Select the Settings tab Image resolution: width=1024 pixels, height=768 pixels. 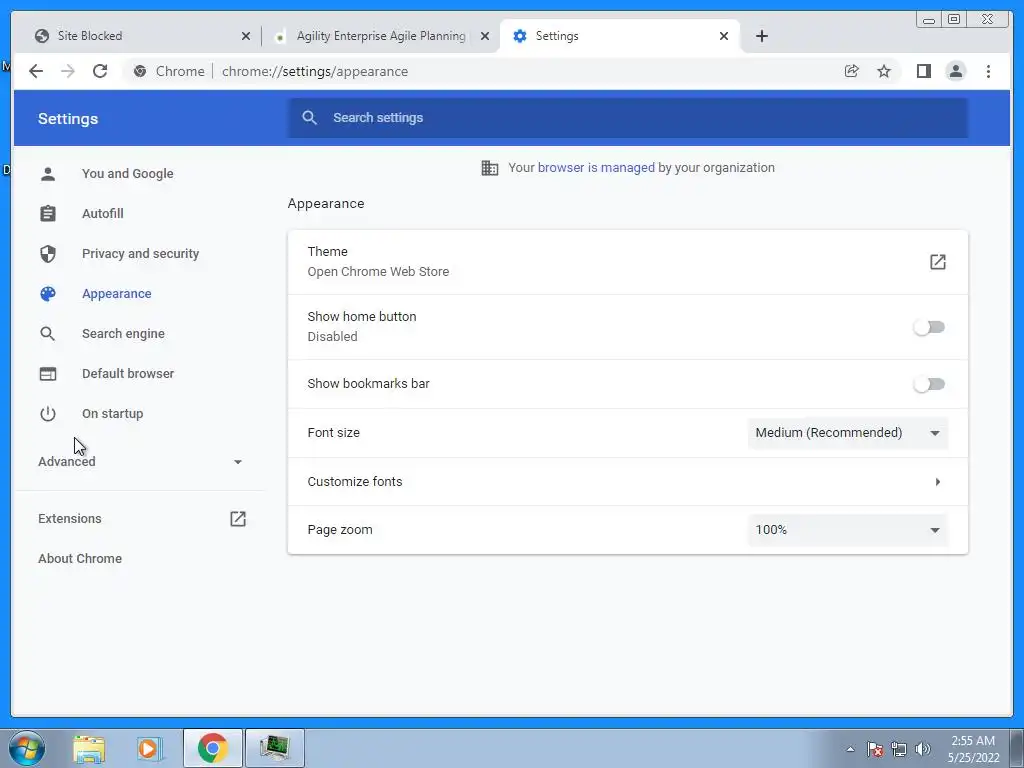coord(619,36)
